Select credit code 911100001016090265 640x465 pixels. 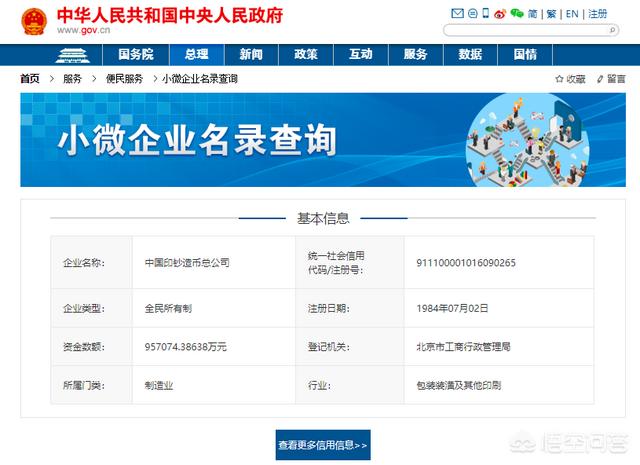466,263
